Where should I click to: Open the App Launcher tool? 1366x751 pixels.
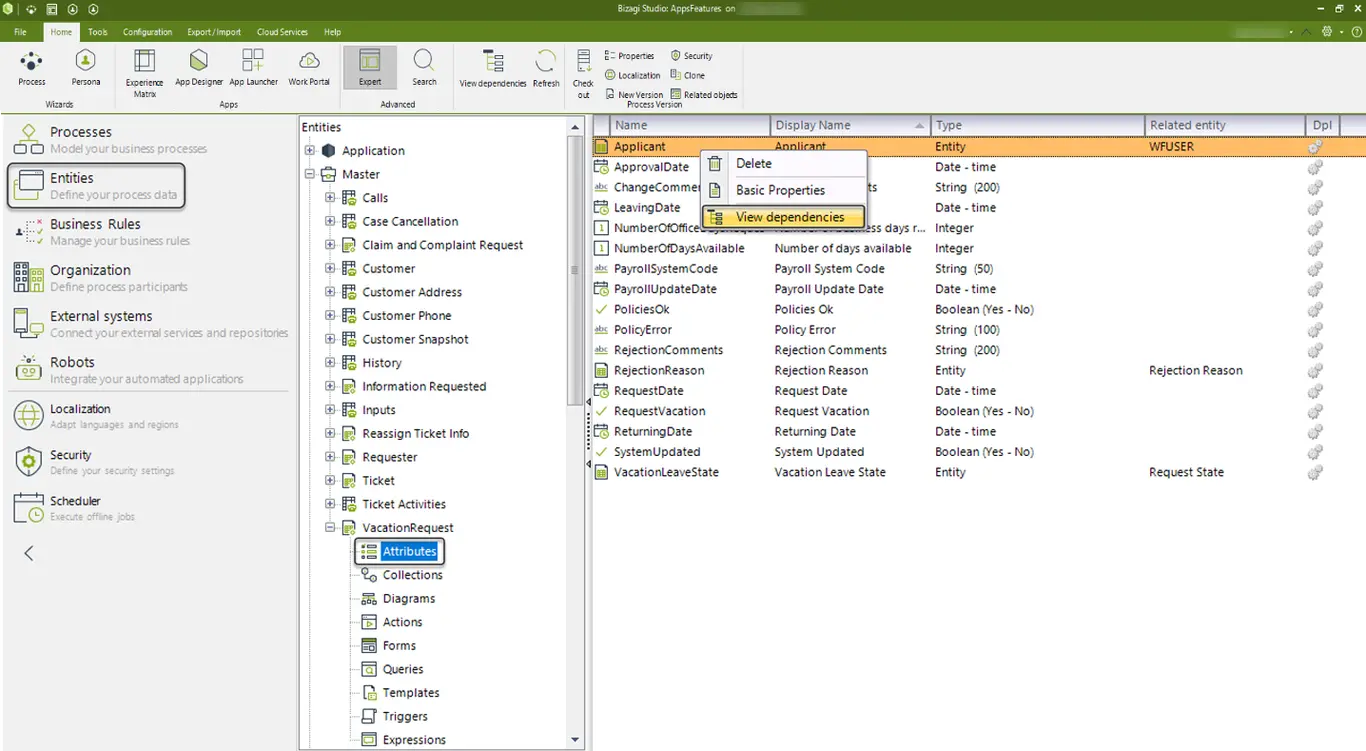pyautogui.click(x=254, y=67)
